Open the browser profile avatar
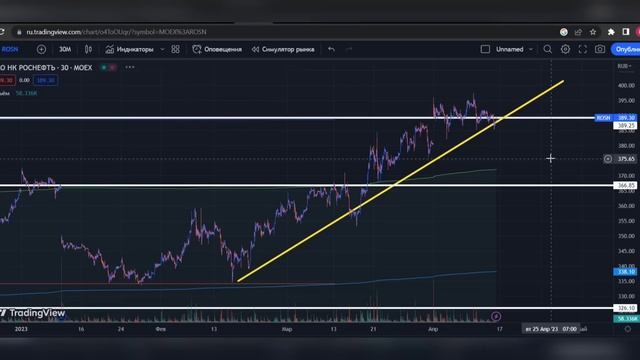640x360 pixels. click(638, 32)
